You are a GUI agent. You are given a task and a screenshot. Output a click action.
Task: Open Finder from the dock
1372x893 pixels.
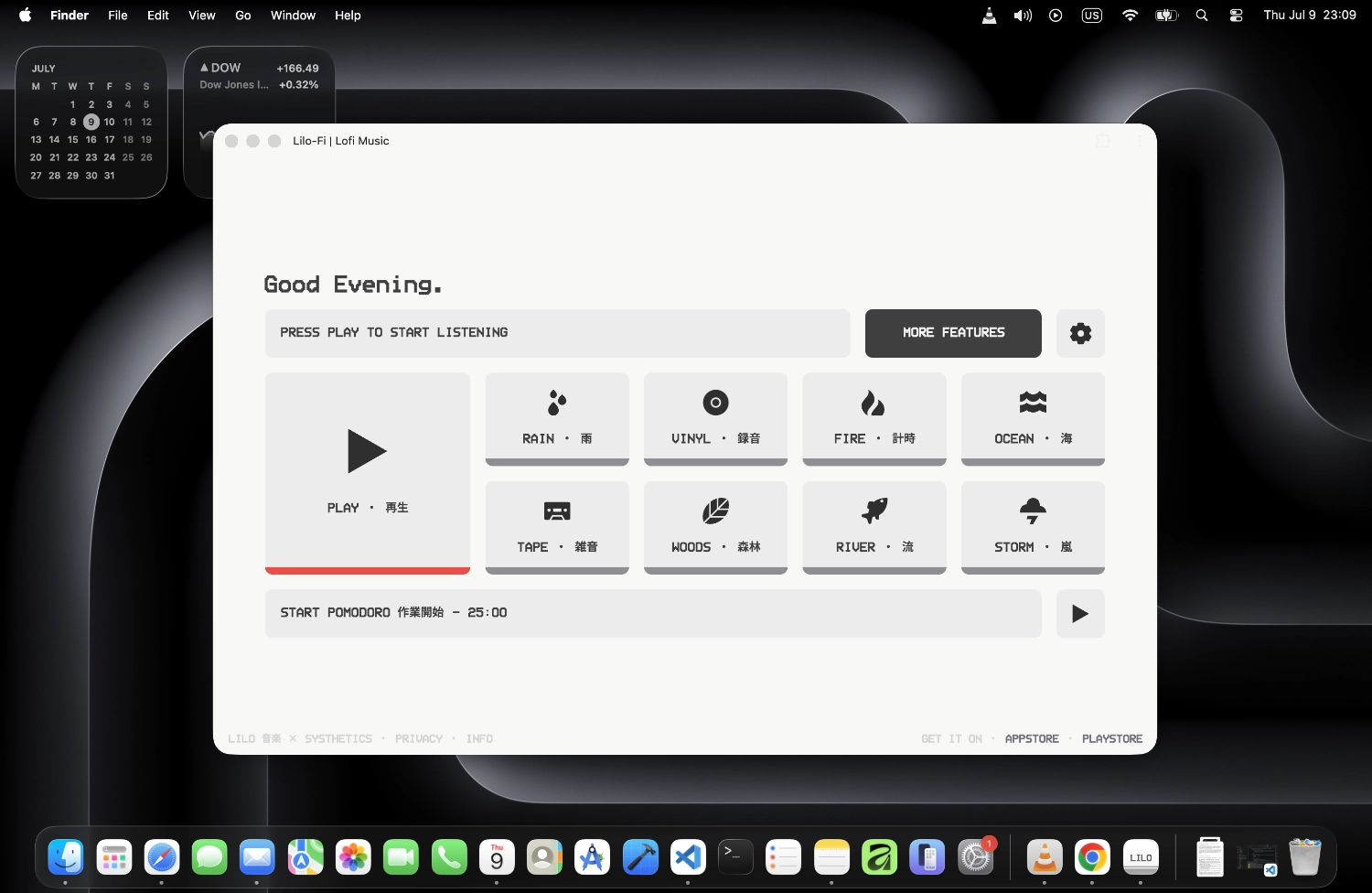coord(66,857)
